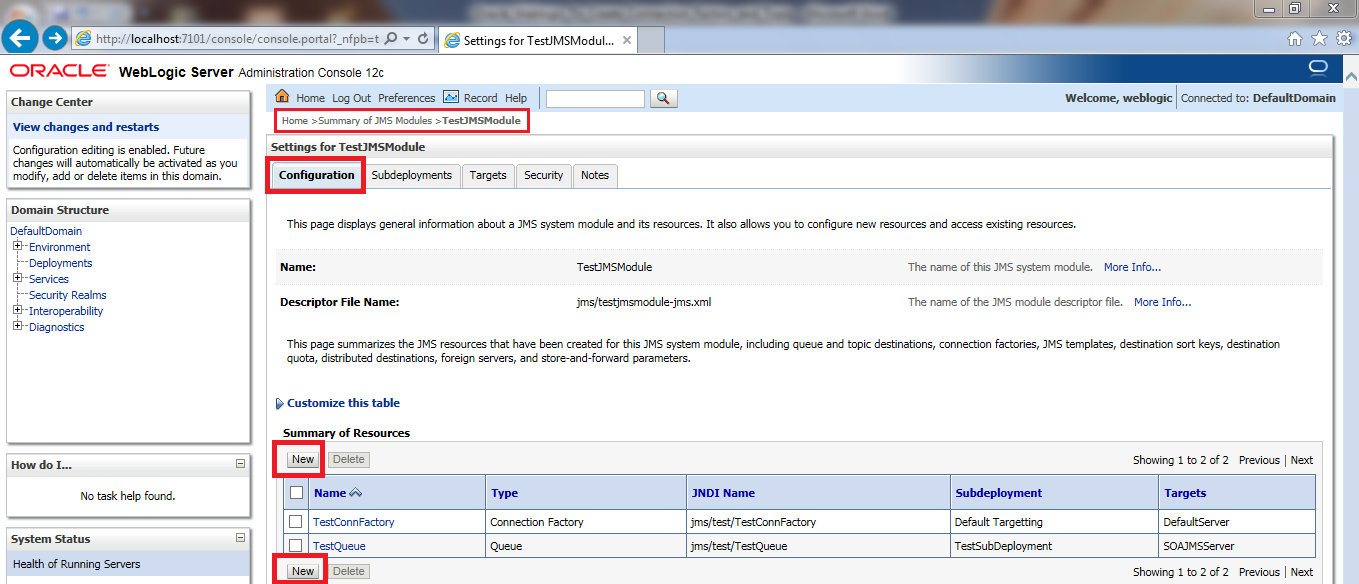Expand the Services tree node
The image size is (1359, 584).
18,278
